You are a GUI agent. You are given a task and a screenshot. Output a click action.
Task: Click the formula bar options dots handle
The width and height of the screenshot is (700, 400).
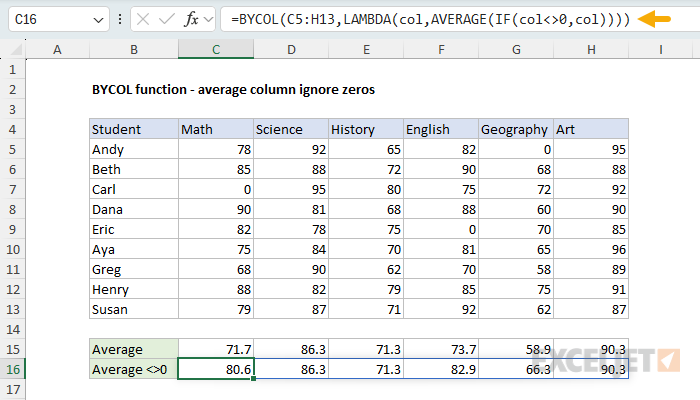[120, 19]
